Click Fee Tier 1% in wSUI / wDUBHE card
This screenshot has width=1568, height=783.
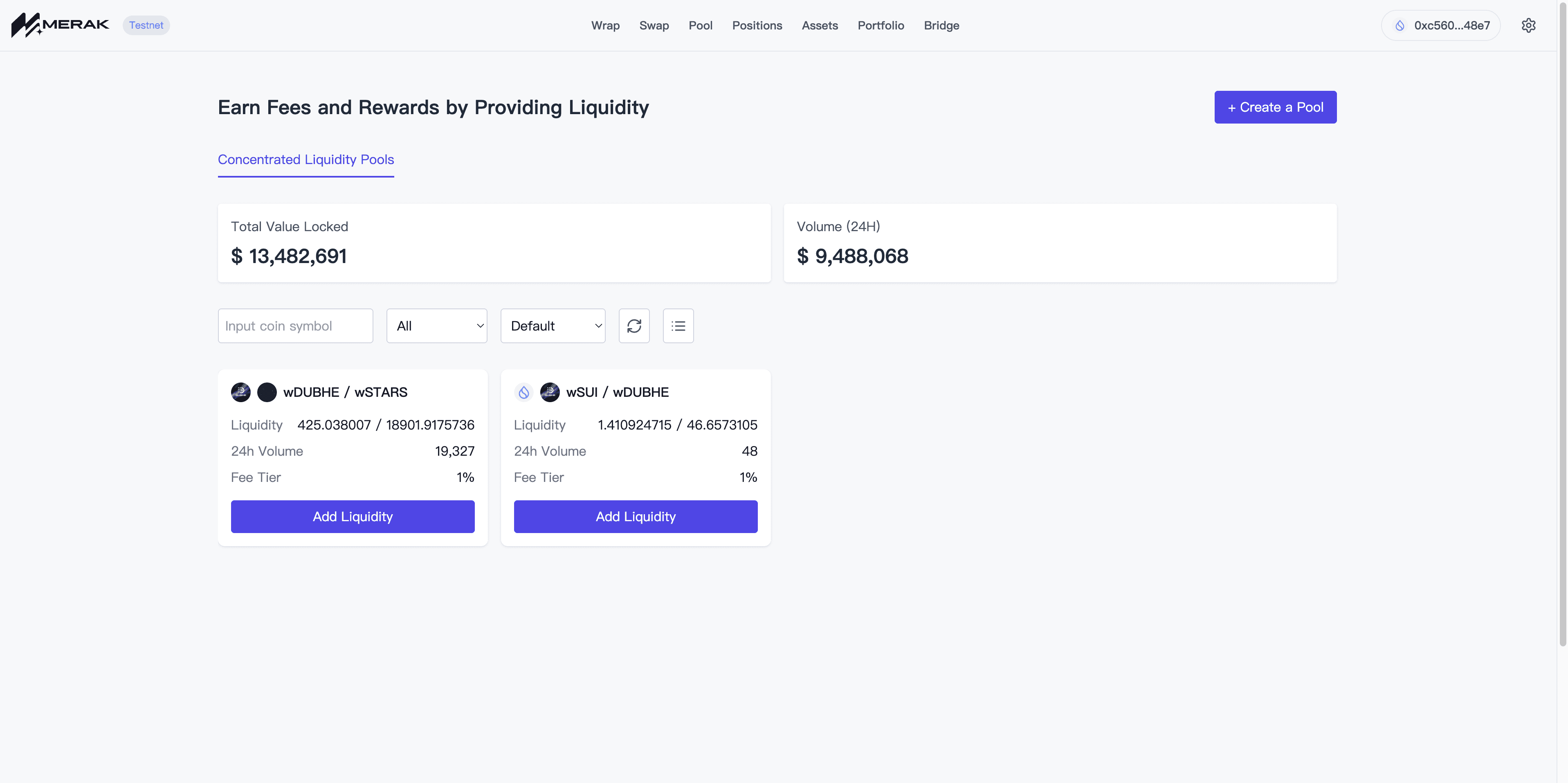coord(748,477)
